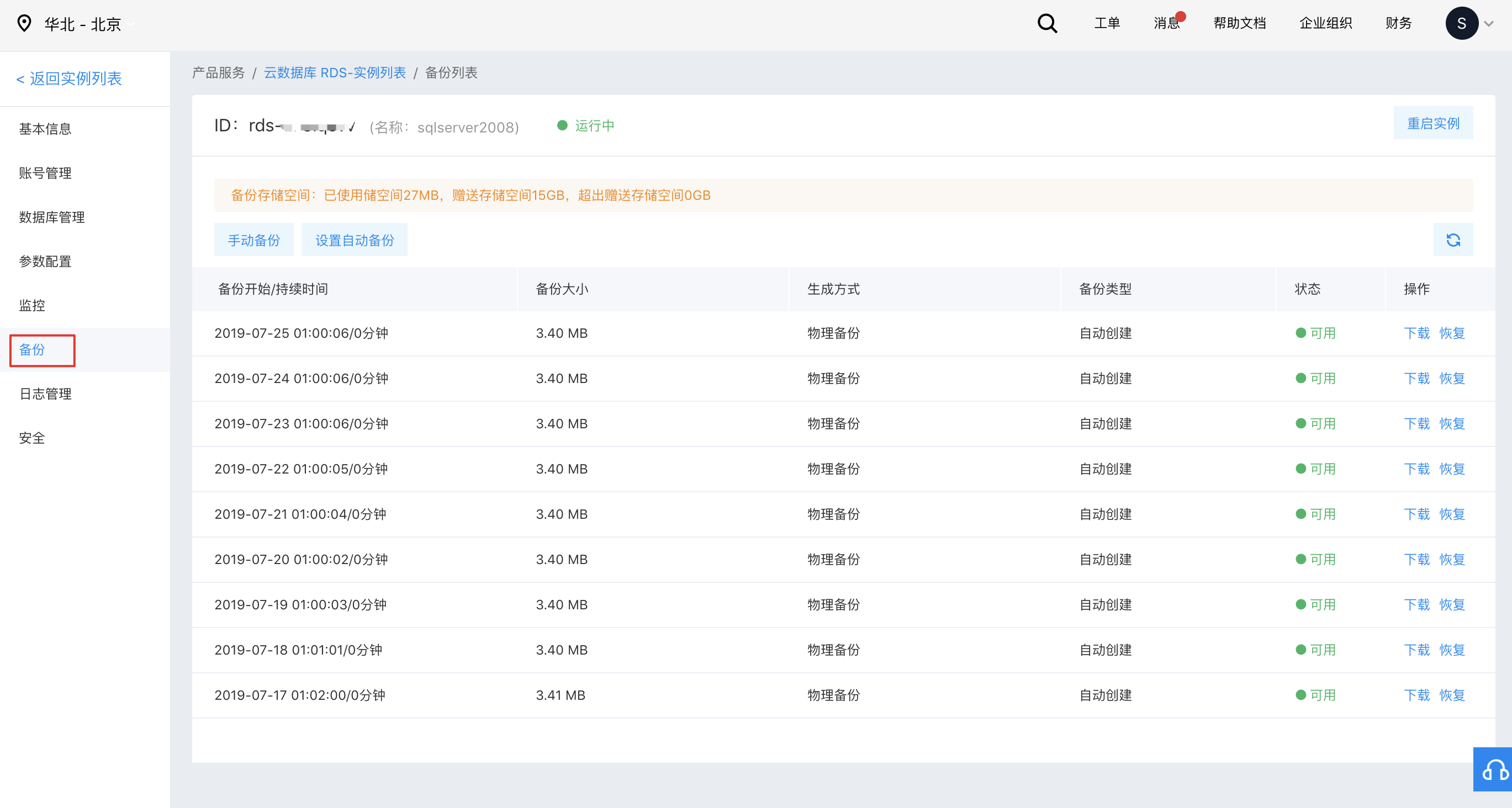
Task: Open 工单 in top navigation
Action: tap(1107, 24)
